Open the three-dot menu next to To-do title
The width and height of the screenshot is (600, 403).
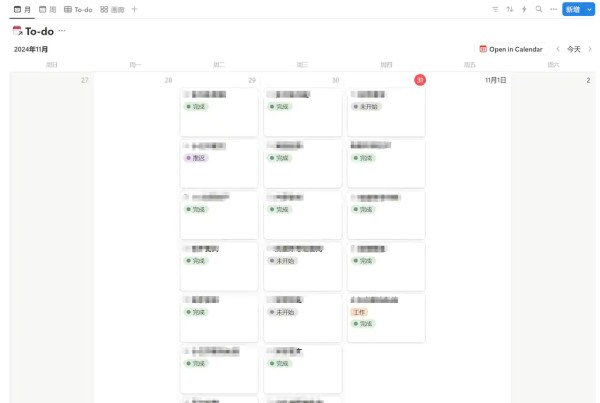point(62,30)
